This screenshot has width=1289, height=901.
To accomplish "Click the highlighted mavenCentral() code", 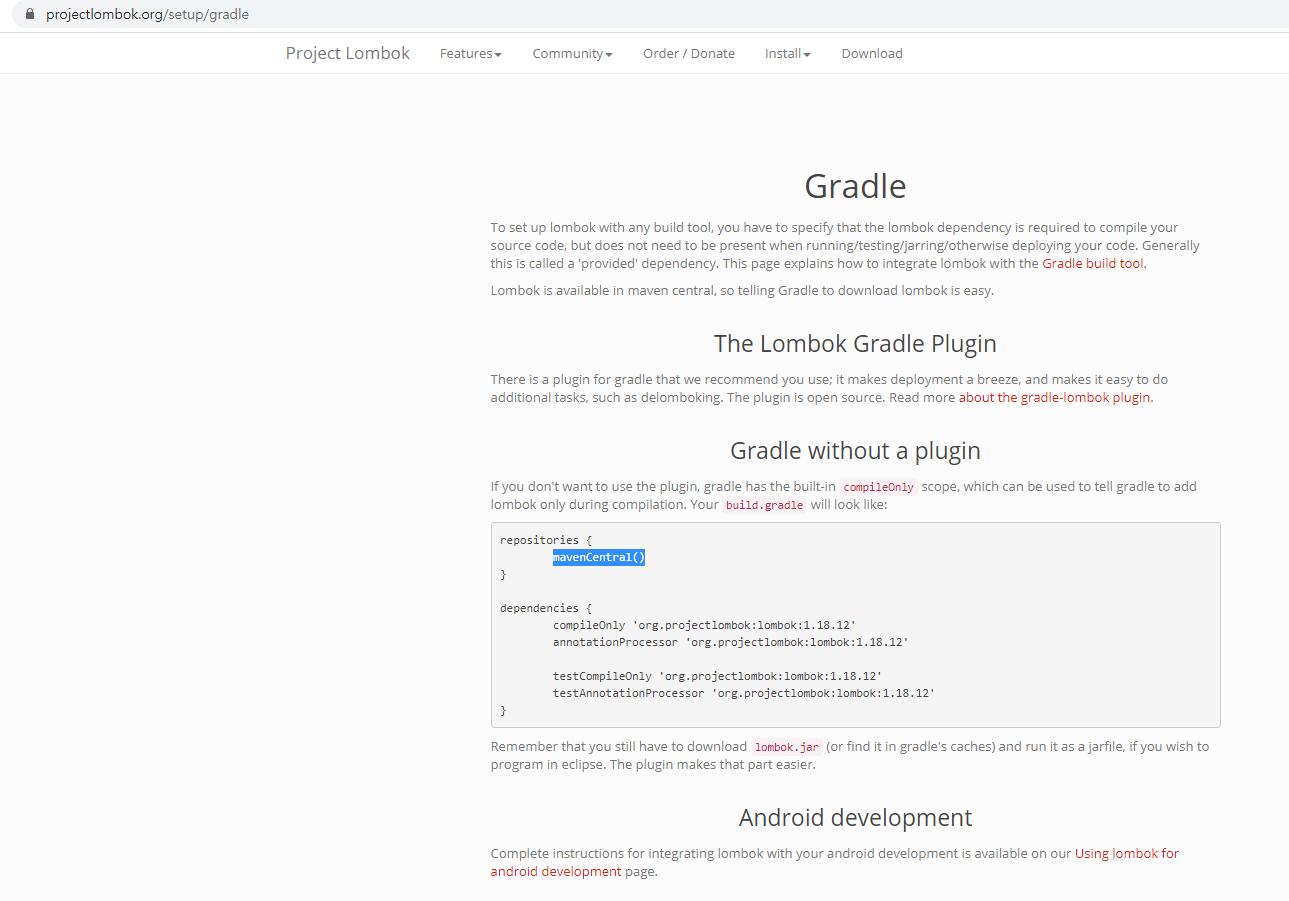I will (599, 557).
